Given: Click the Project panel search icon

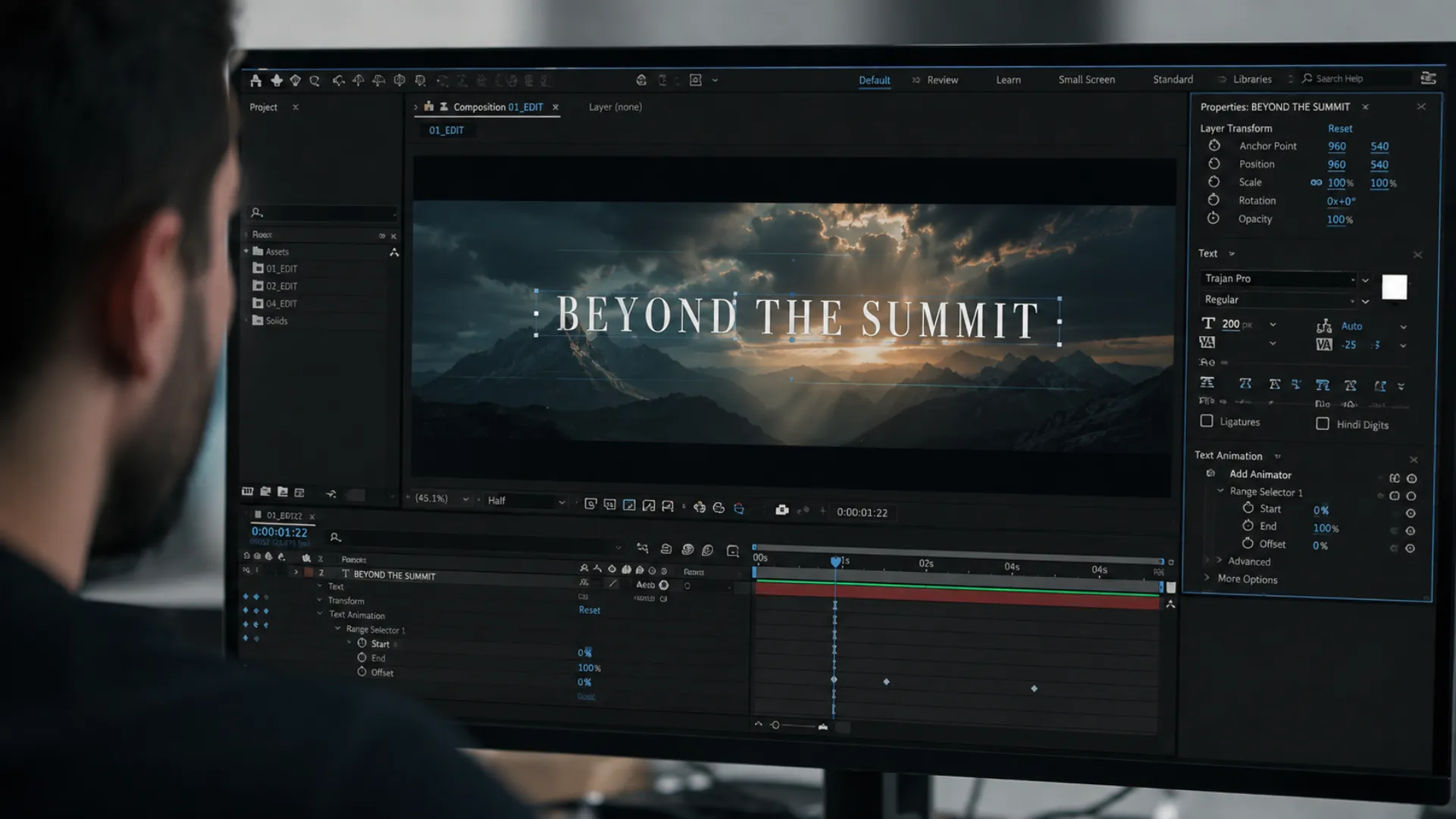Looking at the screenshot, I should coord(257,213).
